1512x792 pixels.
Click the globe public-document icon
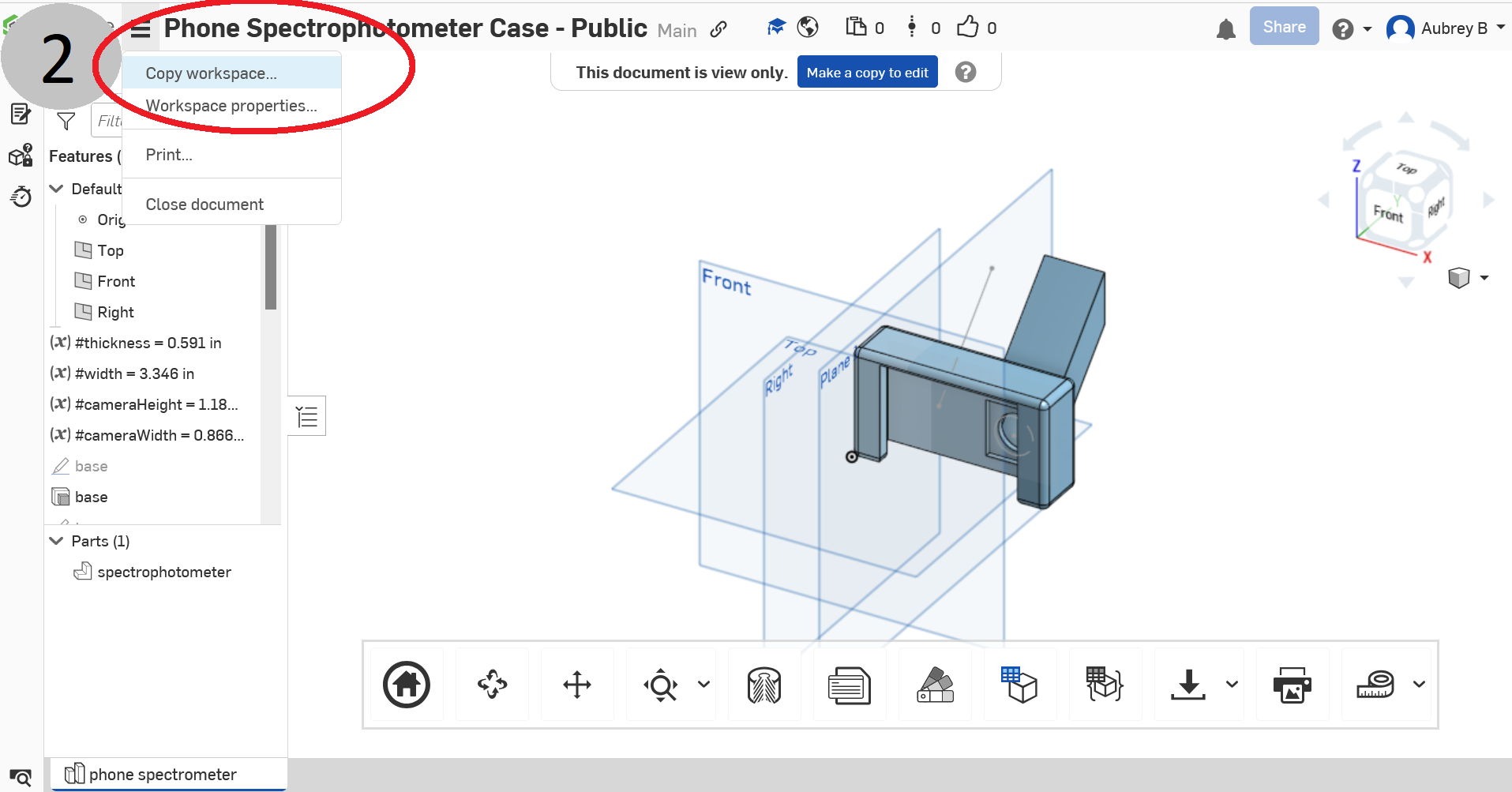pyautogui.click(x=808, y=28)
